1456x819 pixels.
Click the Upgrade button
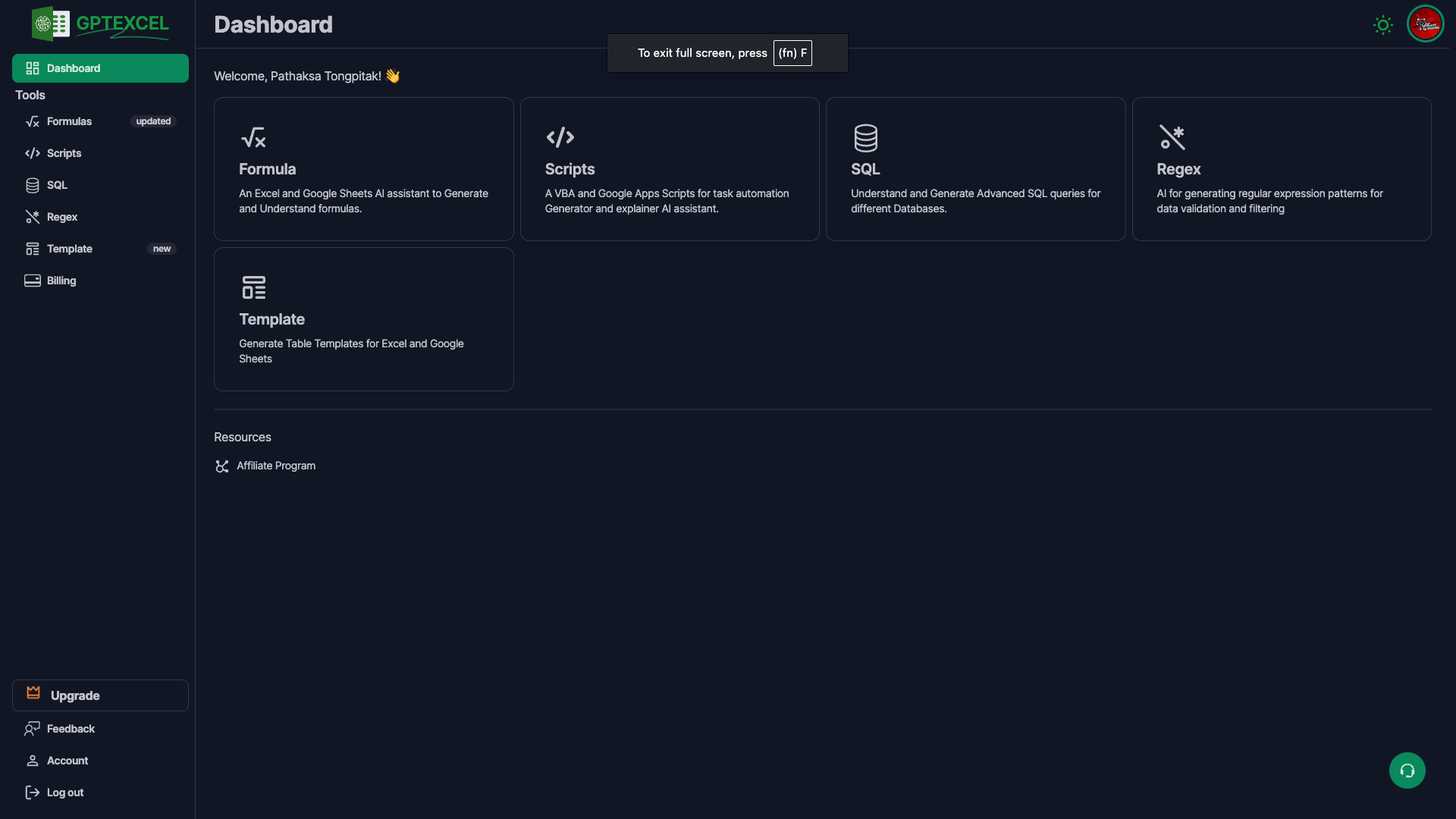pos(100,695)
